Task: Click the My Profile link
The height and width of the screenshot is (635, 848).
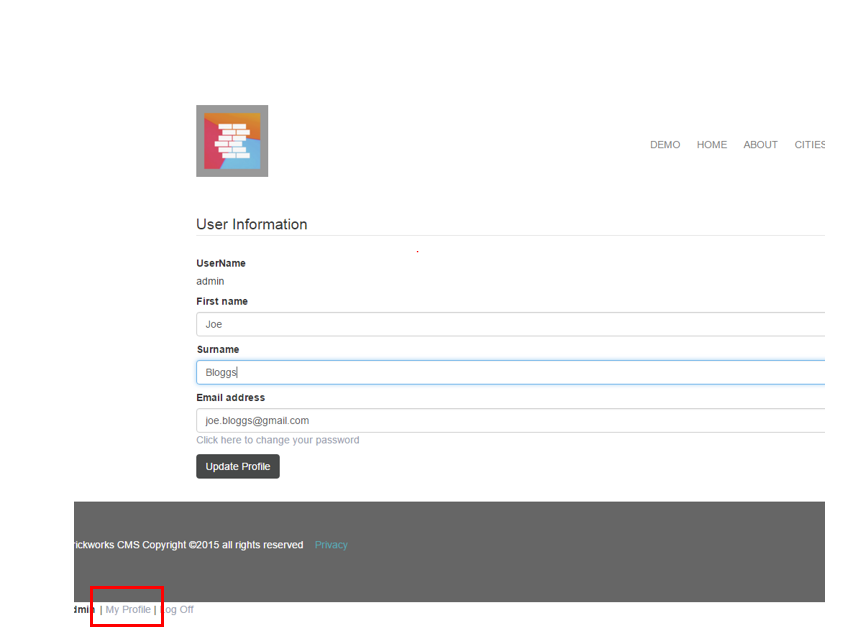Action: (128, 609)
